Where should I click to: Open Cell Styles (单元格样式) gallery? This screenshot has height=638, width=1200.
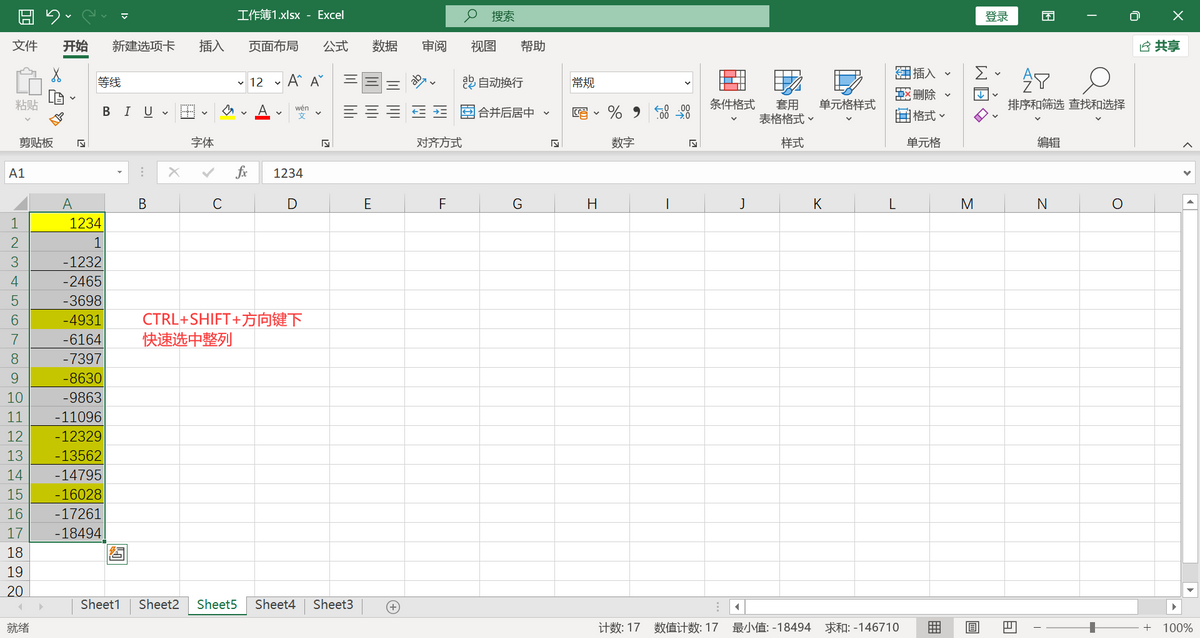pyautogui.click(x=847, y=96)
